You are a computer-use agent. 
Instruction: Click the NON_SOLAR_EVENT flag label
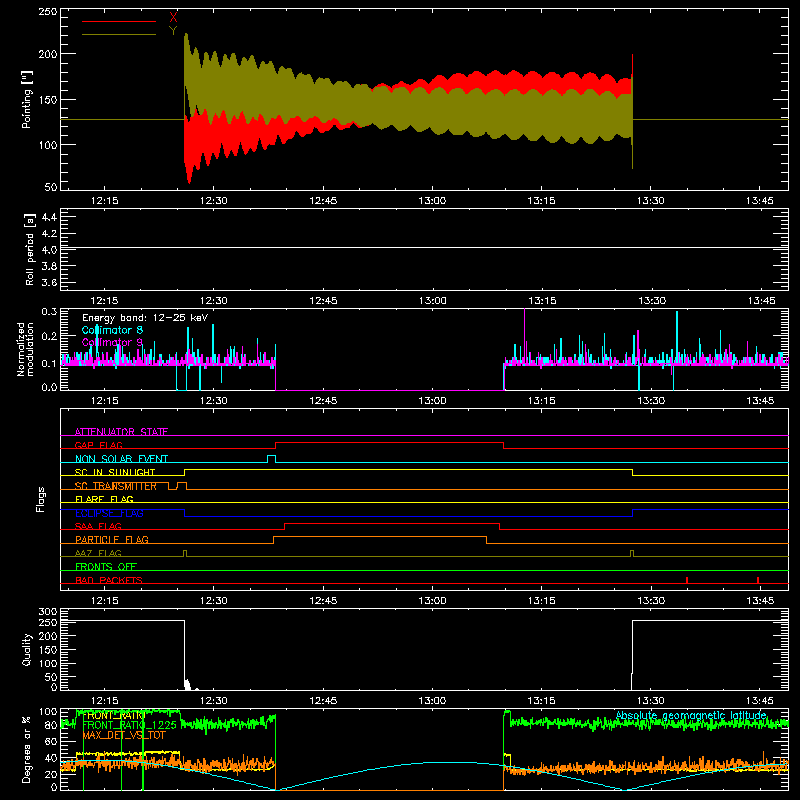[121, 459]
